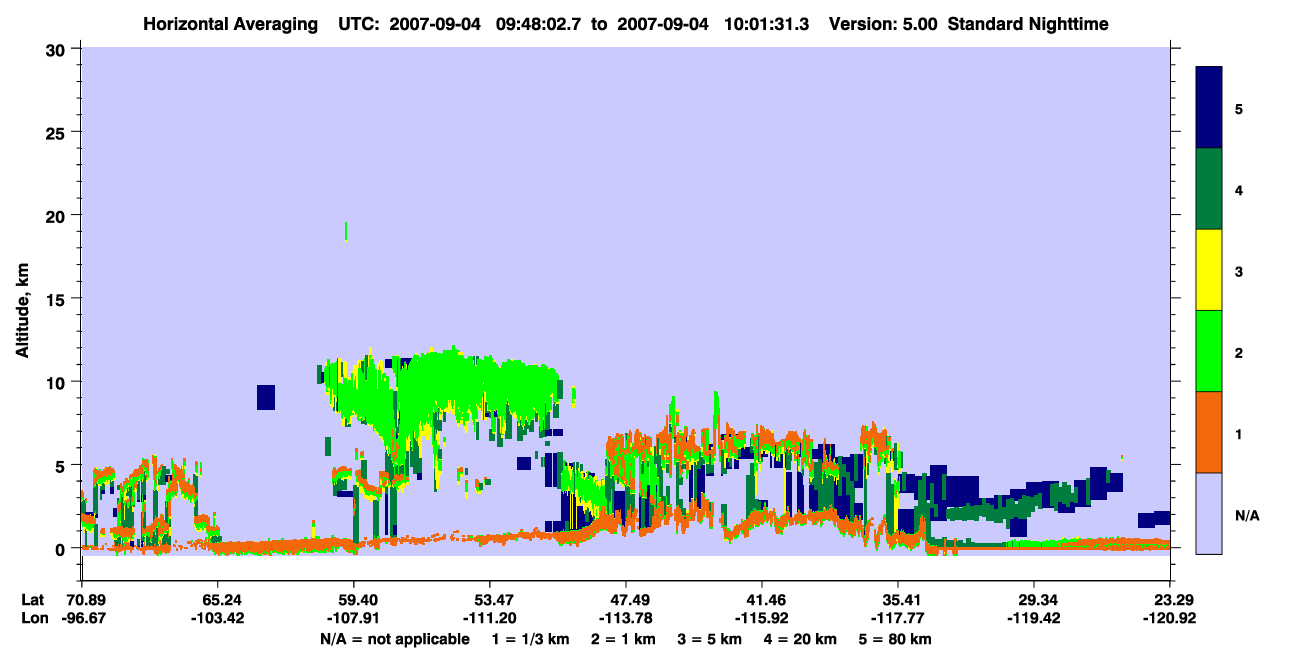The image size is (1300, 667).
Task: Click longitude value -107.91
Action: tap(353, 618)
